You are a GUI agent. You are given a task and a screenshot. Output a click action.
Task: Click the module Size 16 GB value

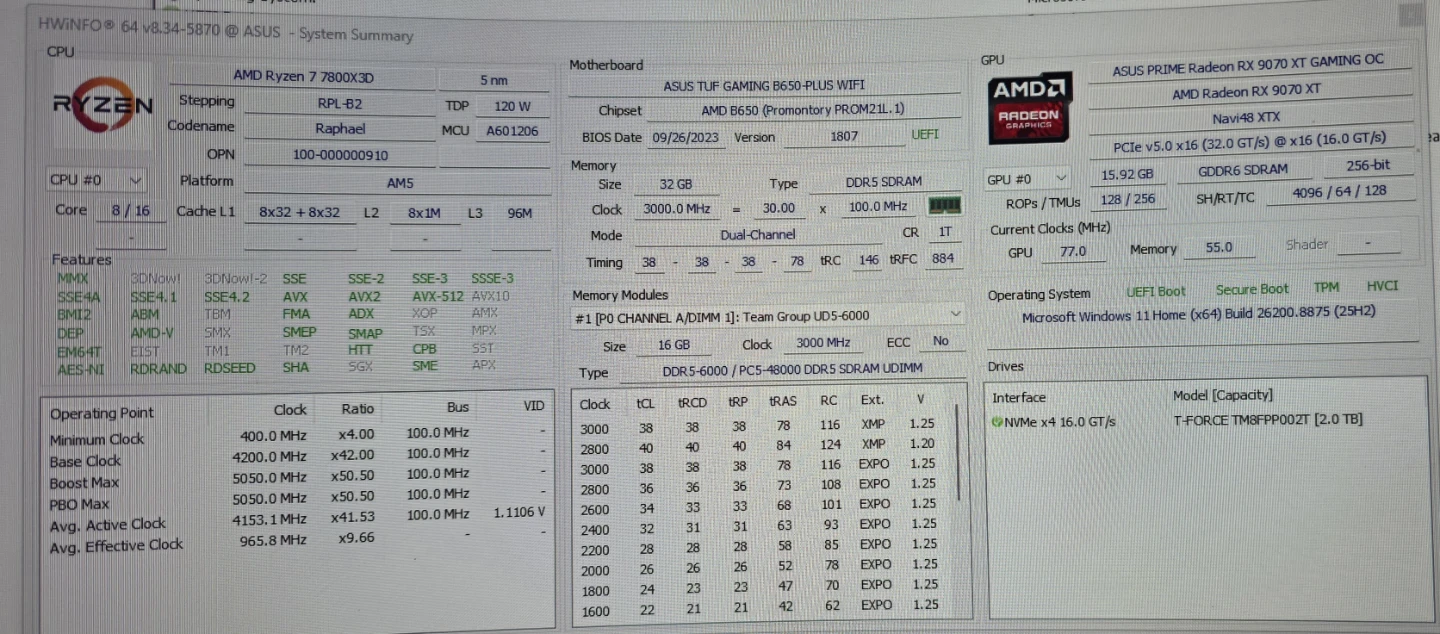[674, 344]
